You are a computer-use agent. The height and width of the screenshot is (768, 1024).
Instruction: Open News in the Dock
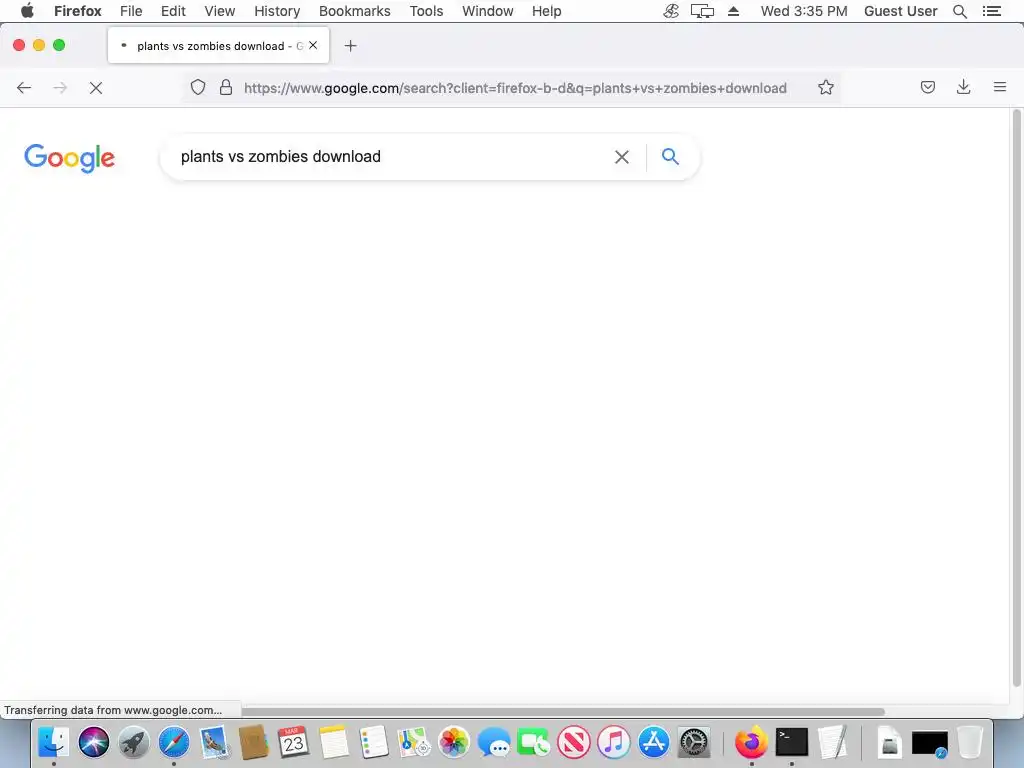[x=573, y=743]
